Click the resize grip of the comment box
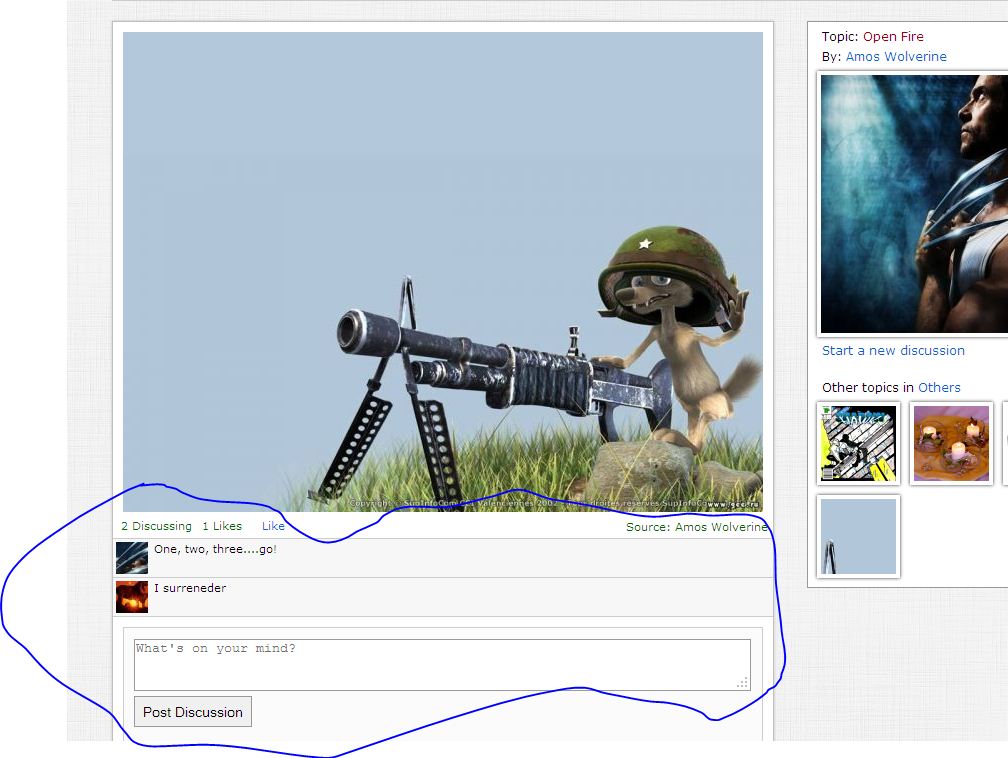 coord(742,683)
